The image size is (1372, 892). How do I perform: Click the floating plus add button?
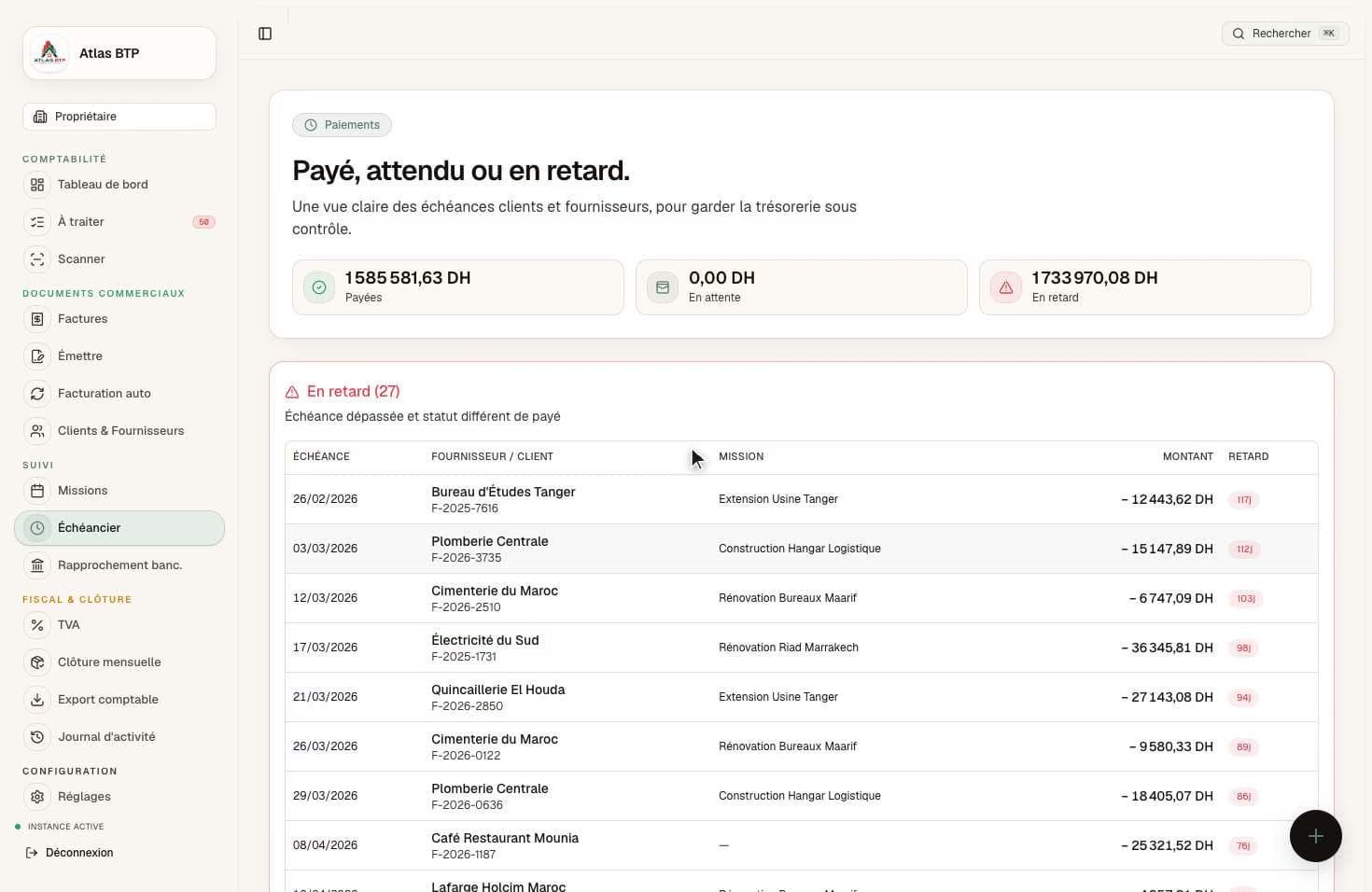tap(1316, 836)
